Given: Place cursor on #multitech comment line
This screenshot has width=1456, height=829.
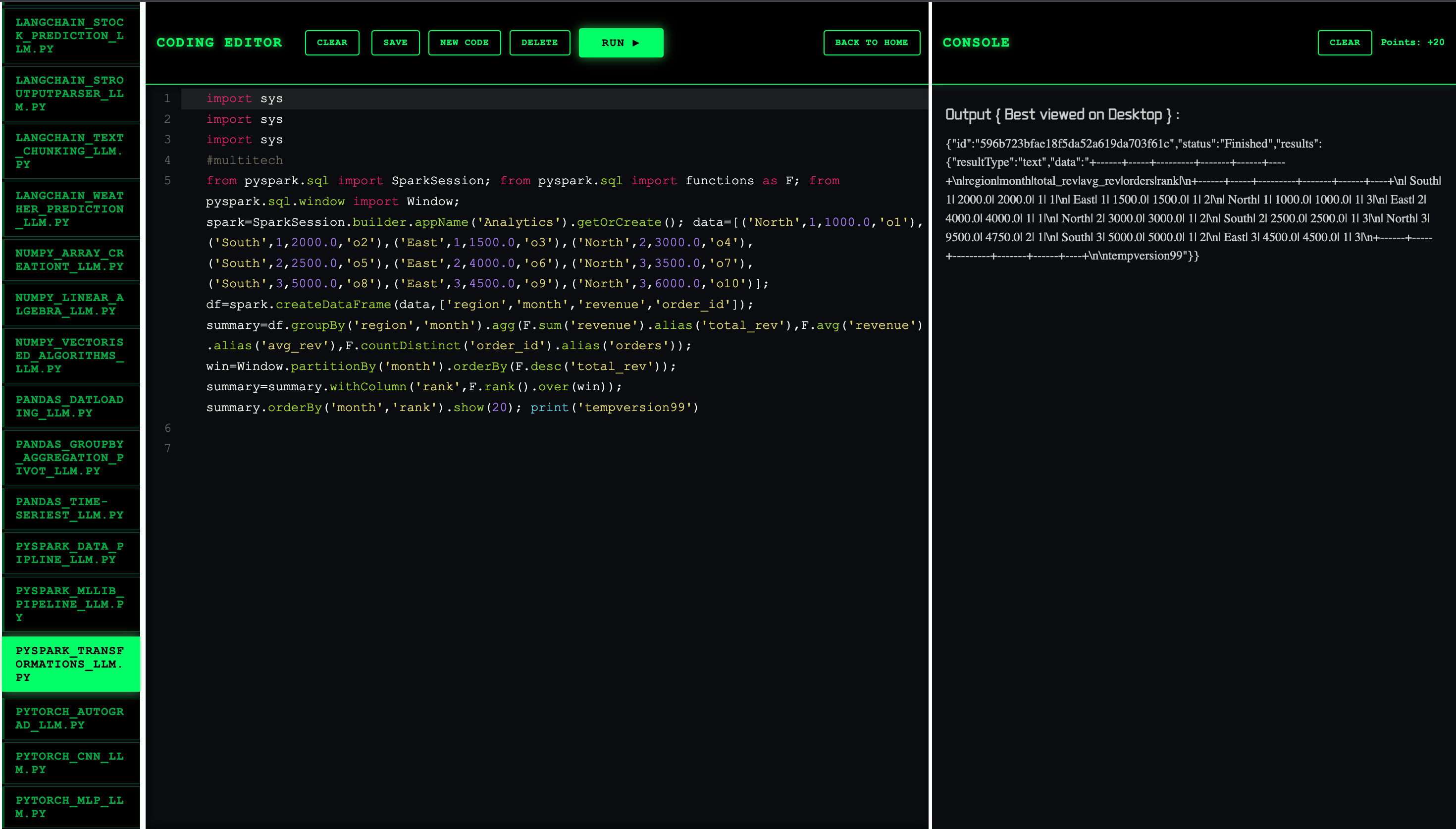Looking at the screenshot, I should pos(244,160).
